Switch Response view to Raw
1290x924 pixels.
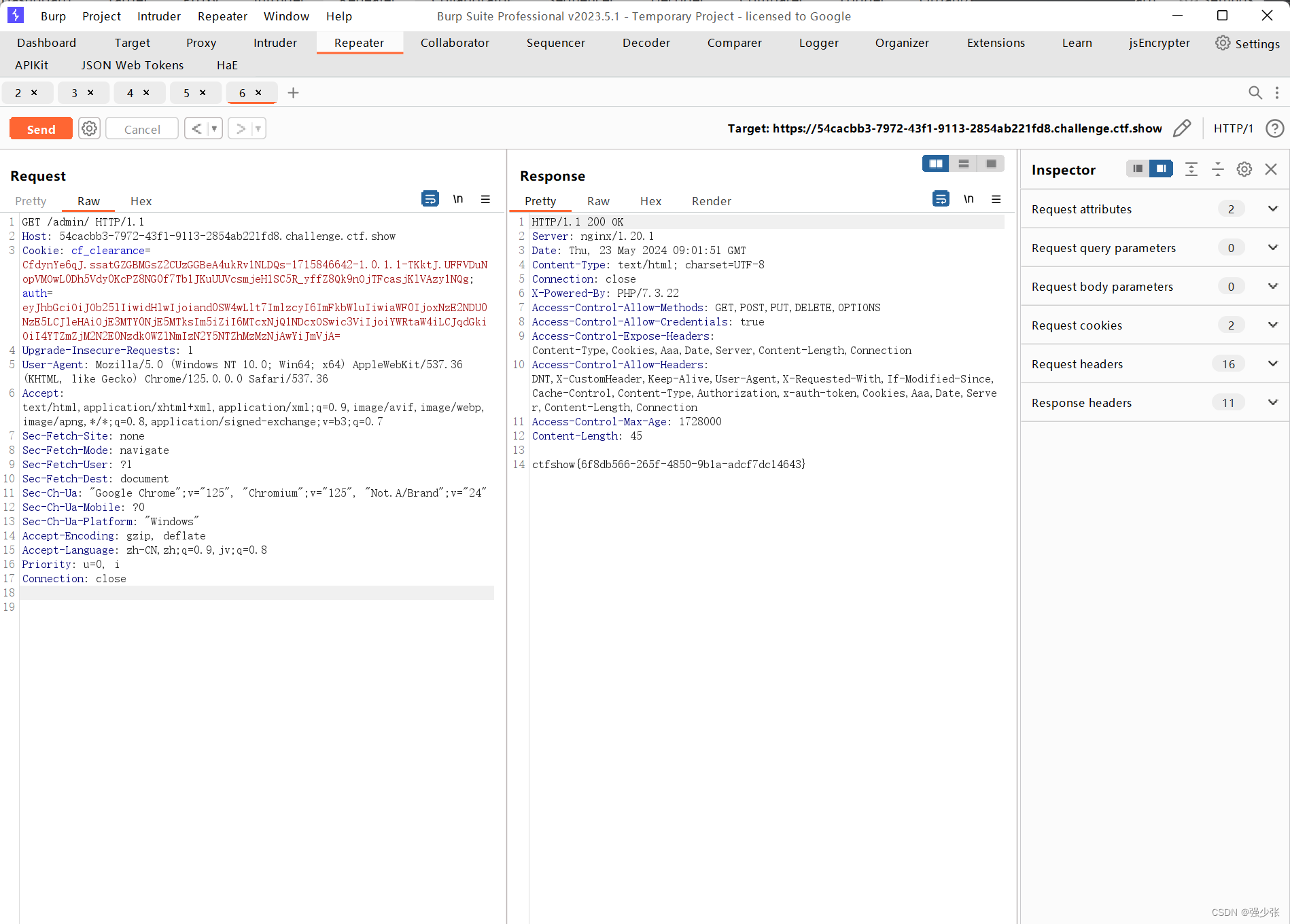(598, 201)
